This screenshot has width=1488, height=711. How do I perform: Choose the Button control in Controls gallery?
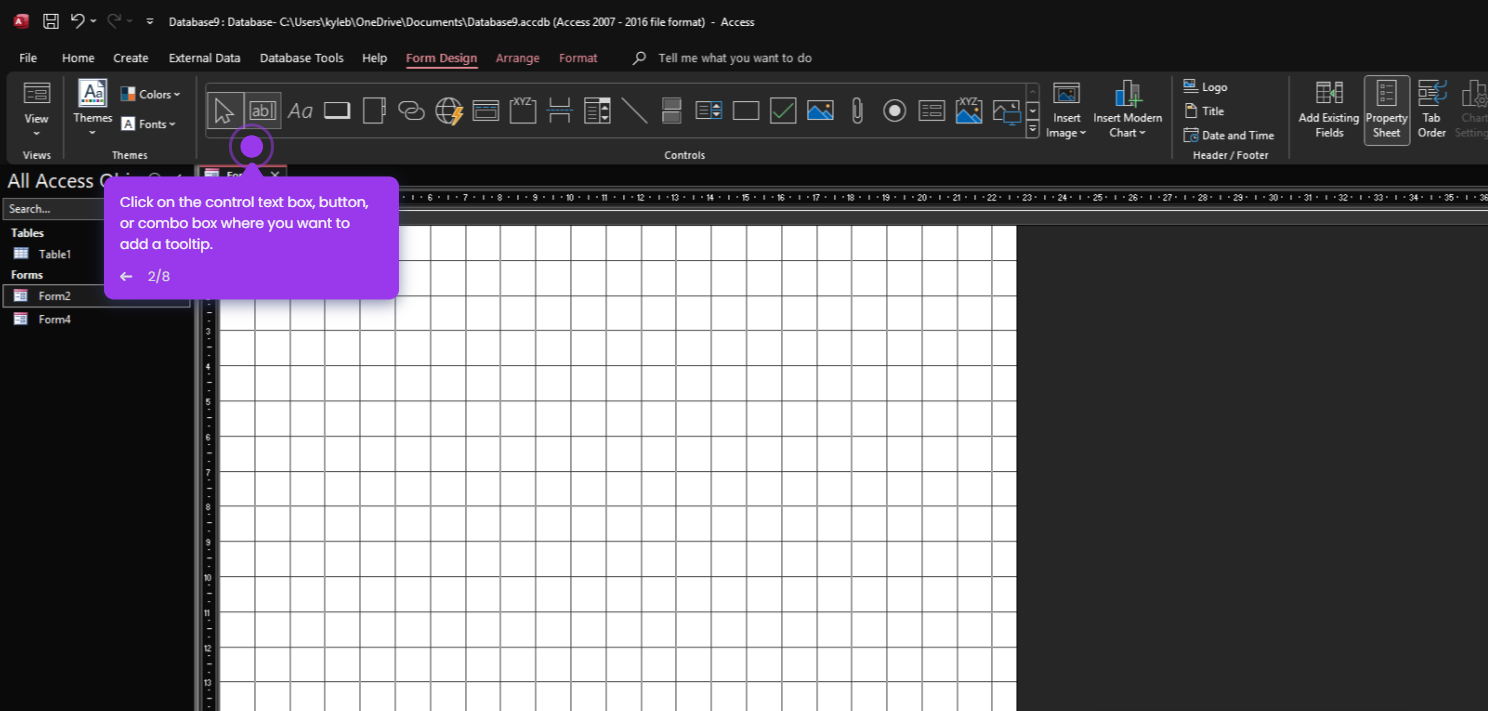click(337, 110)
